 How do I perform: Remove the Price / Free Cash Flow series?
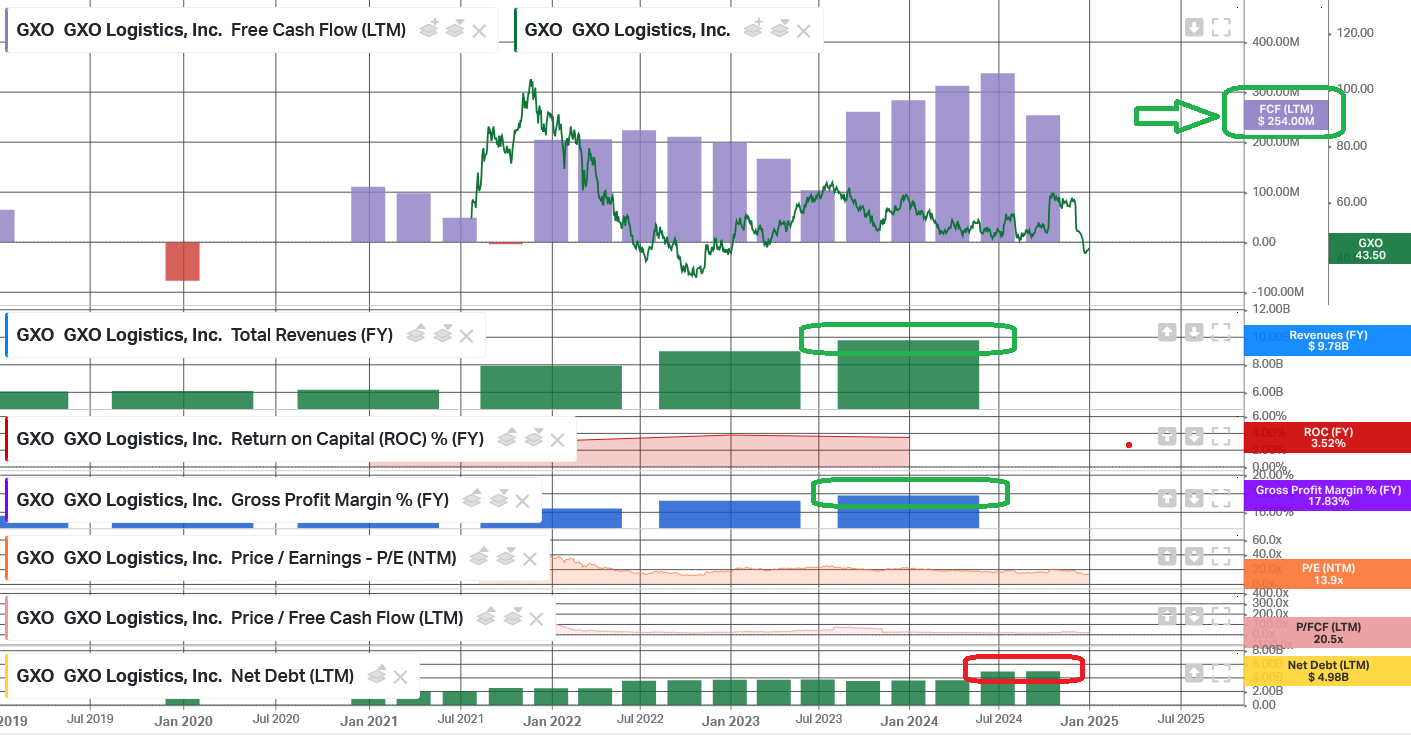536,618
